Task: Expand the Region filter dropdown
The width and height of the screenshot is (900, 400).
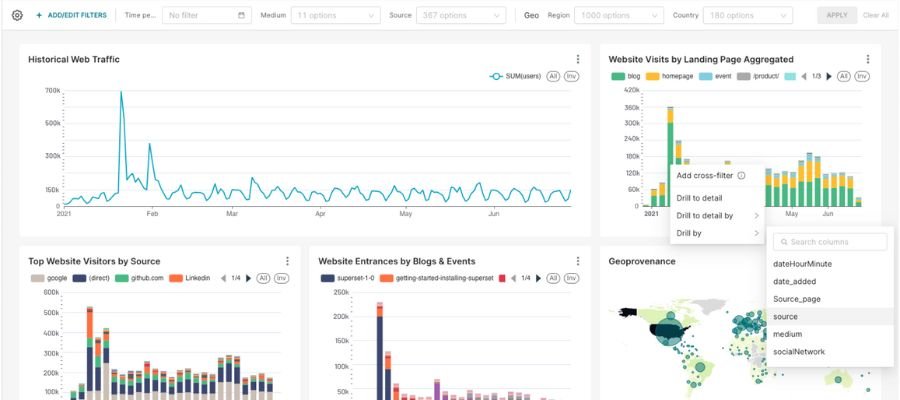Action: pos(619,15)
